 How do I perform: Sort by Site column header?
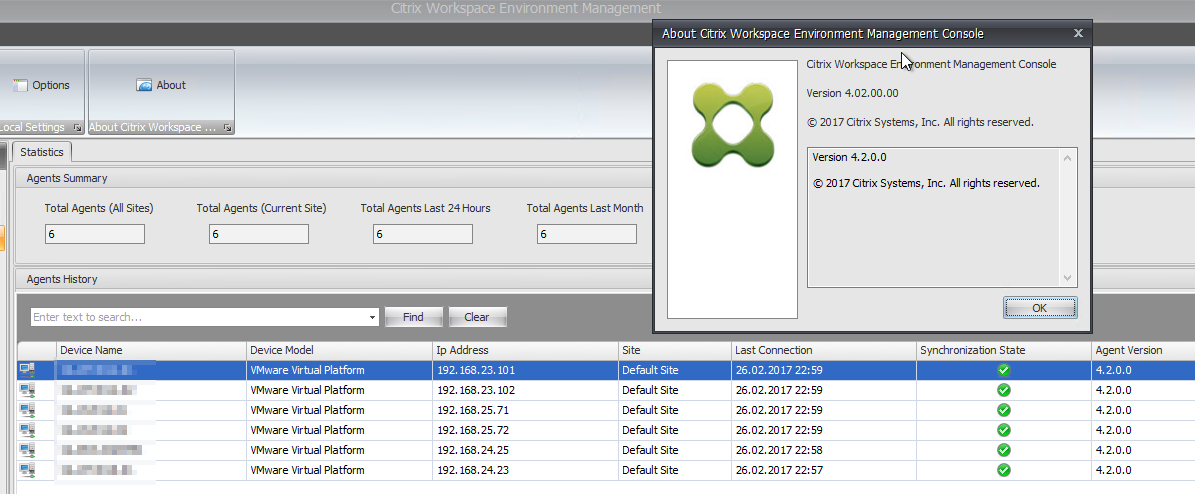[674, 350]
